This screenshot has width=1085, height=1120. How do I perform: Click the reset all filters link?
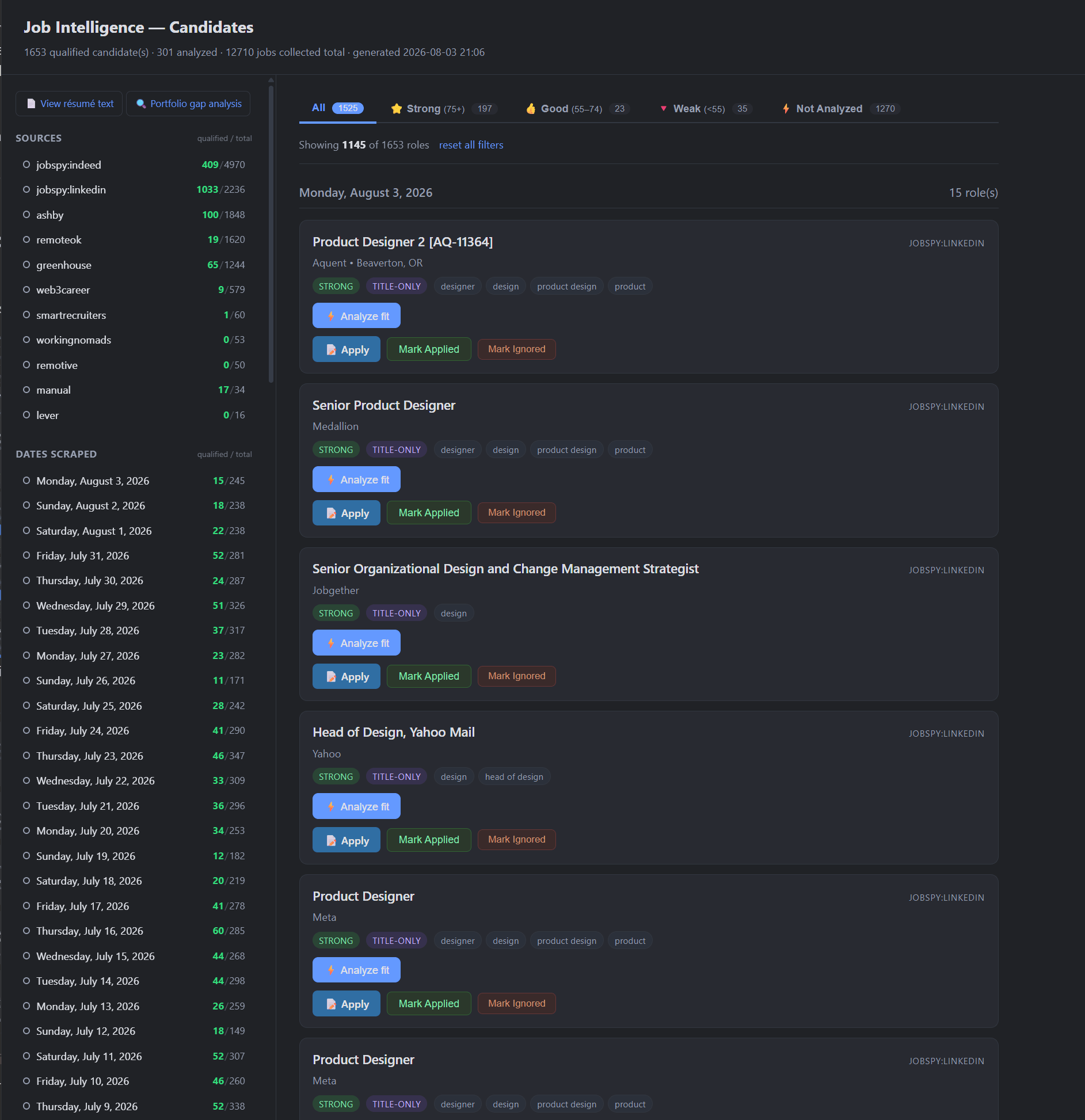471,145
